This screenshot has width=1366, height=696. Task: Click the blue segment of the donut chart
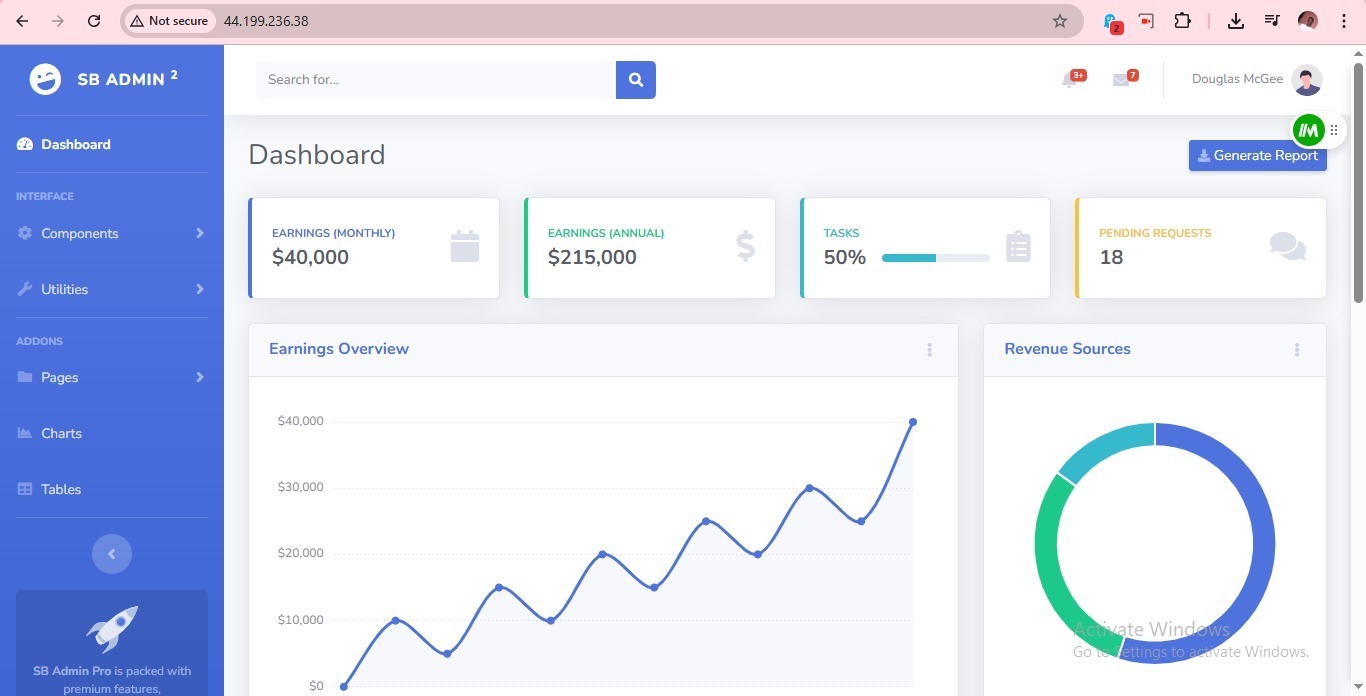point(1263,545)
